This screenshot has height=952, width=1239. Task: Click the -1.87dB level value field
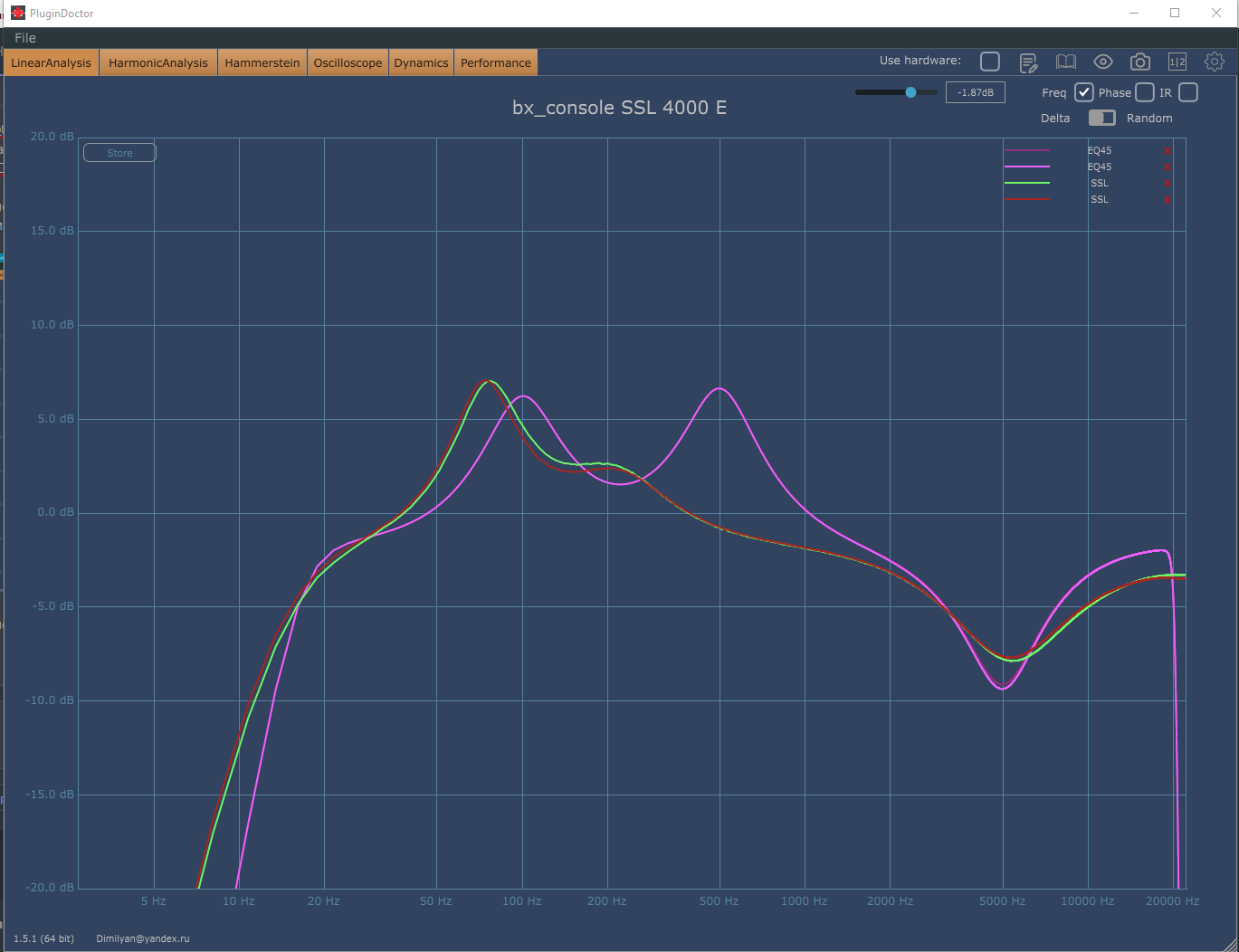coord(976,92)
